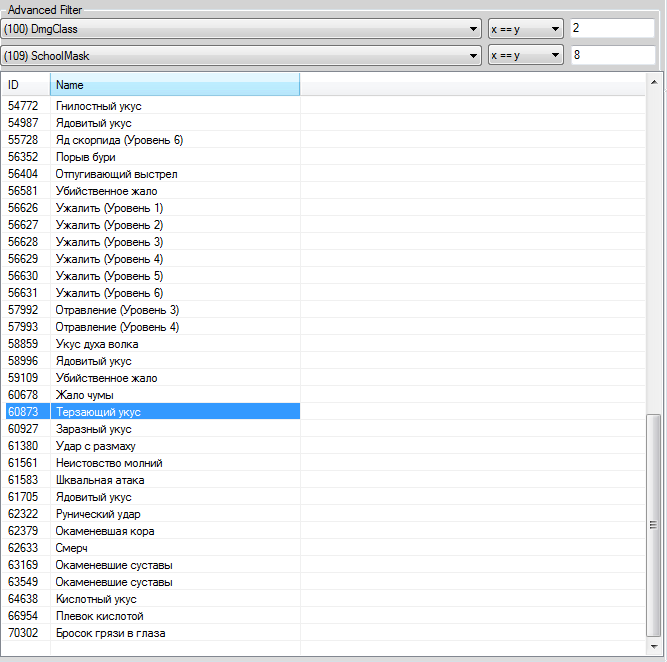Click the filter value field containing 2
Viewport: 667px width, 662px height.
coord(611,29)
